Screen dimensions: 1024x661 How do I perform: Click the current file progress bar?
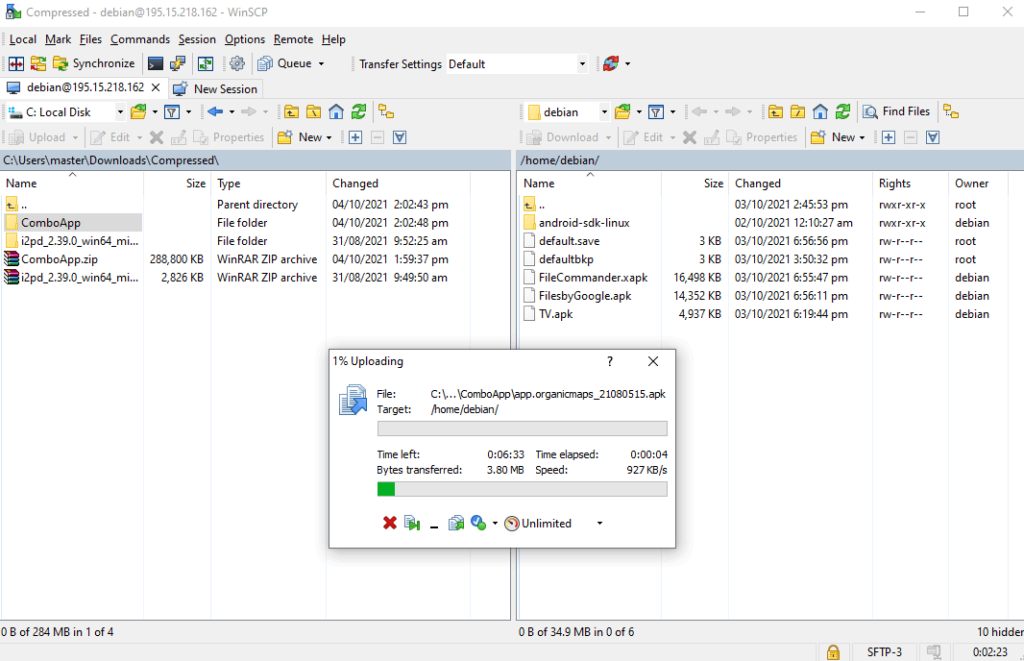point(522,428)
